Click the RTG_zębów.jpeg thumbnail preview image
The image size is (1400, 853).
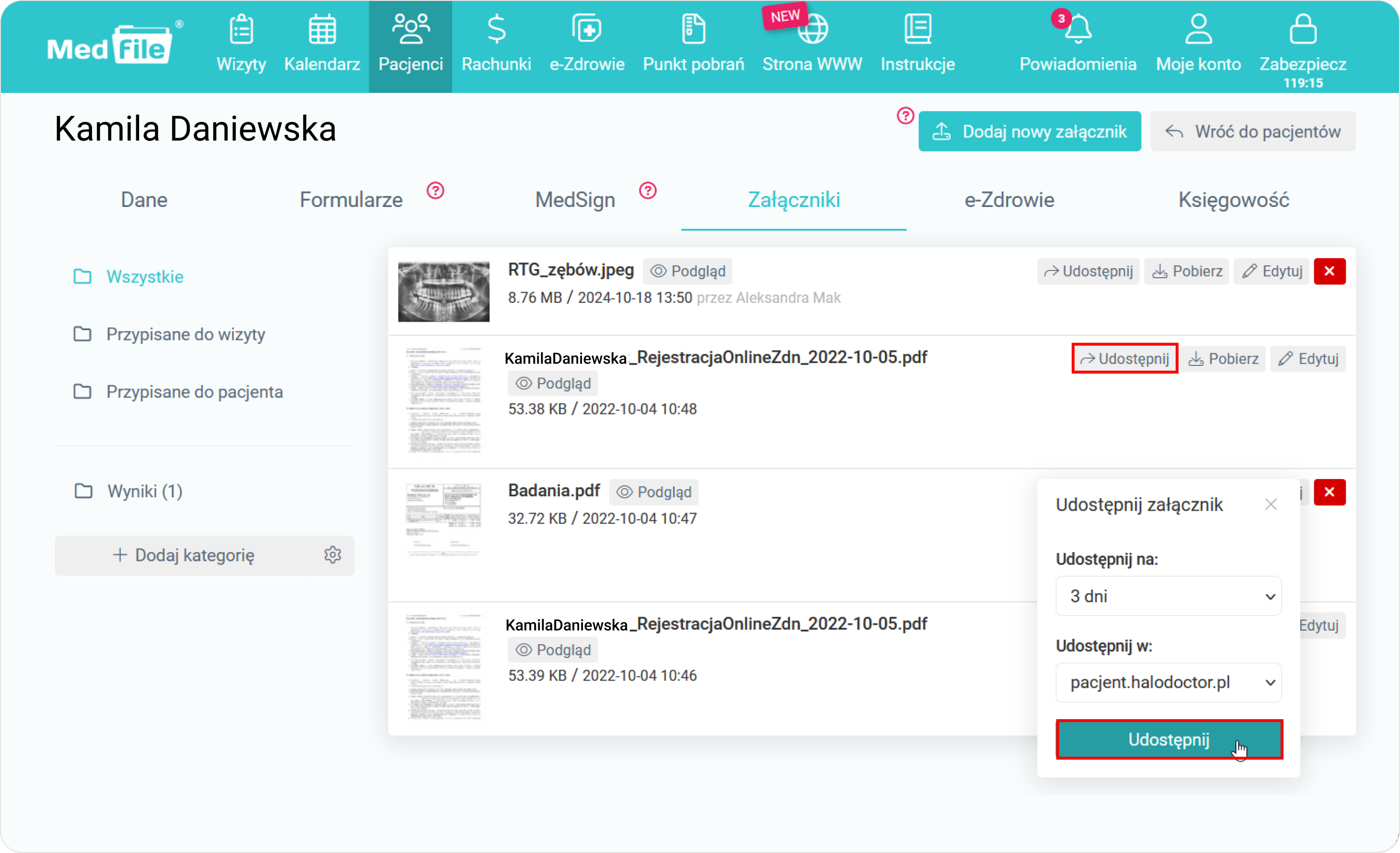444,289
